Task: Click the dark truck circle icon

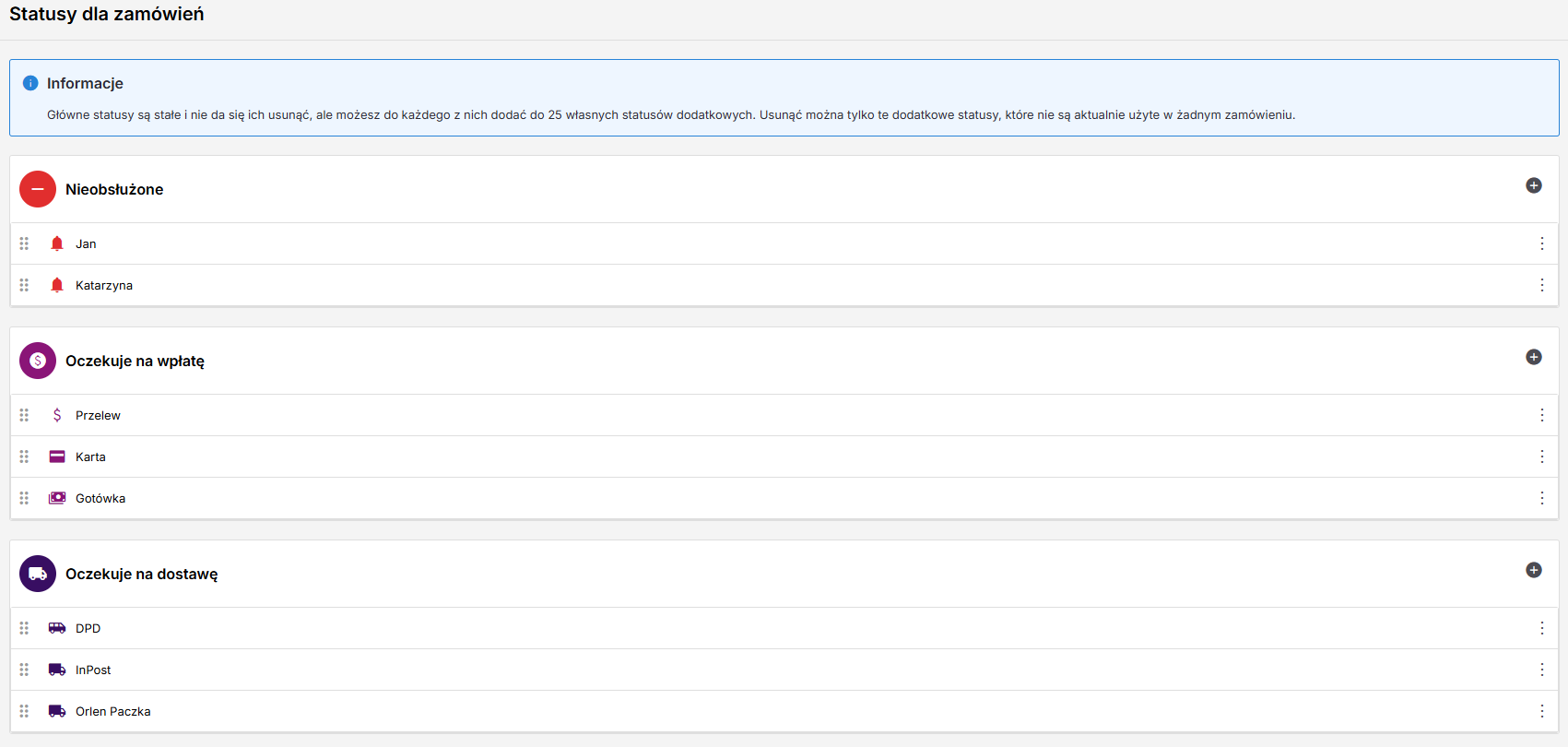Action: 38,574
